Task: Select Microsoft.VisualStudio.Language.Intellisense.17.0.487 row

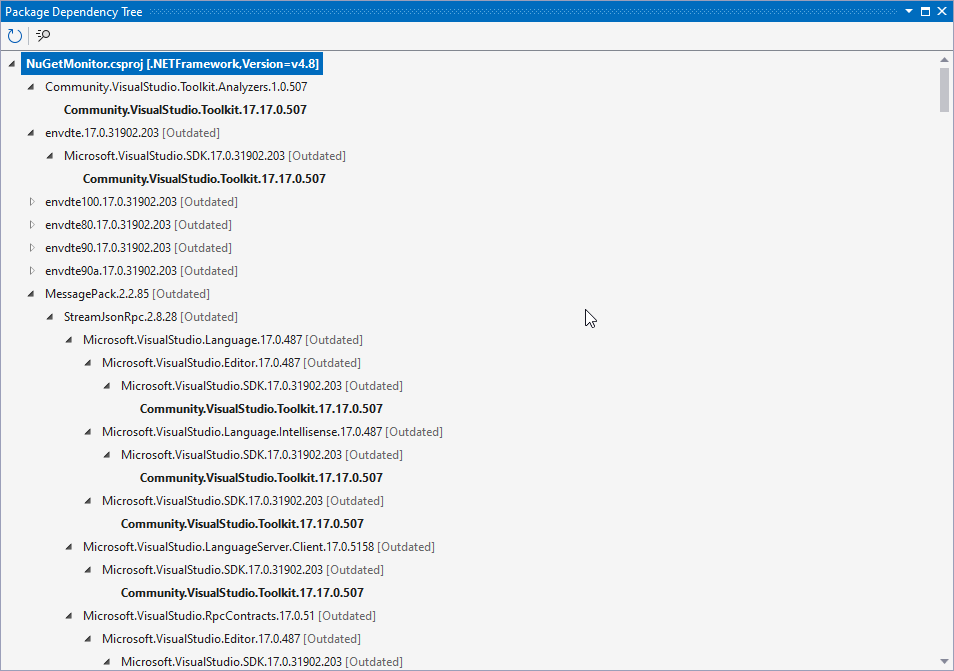Action: 272,432
